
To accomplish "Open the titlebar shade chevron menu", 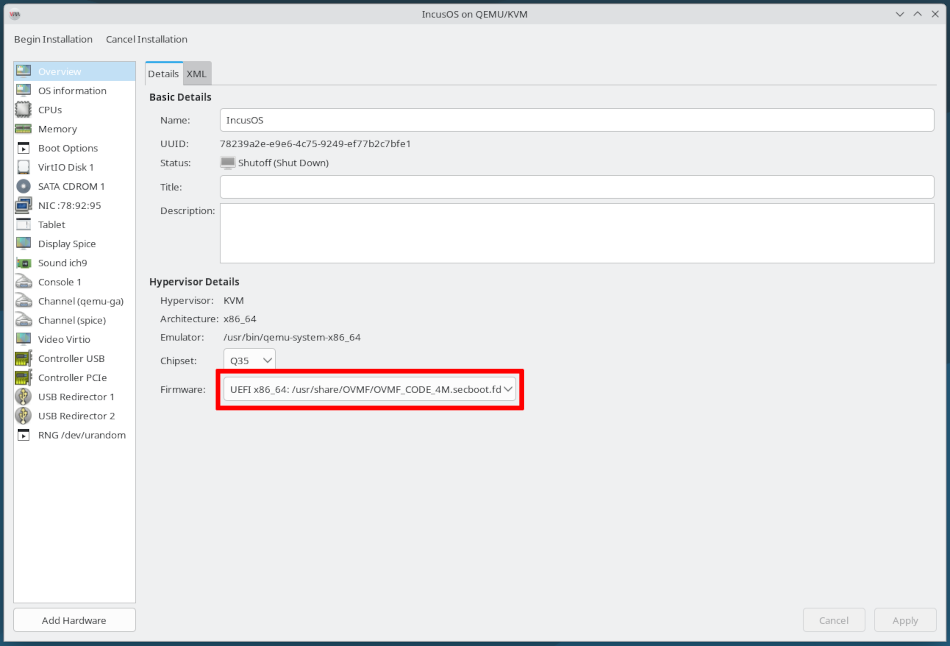I will click(898, 14).
